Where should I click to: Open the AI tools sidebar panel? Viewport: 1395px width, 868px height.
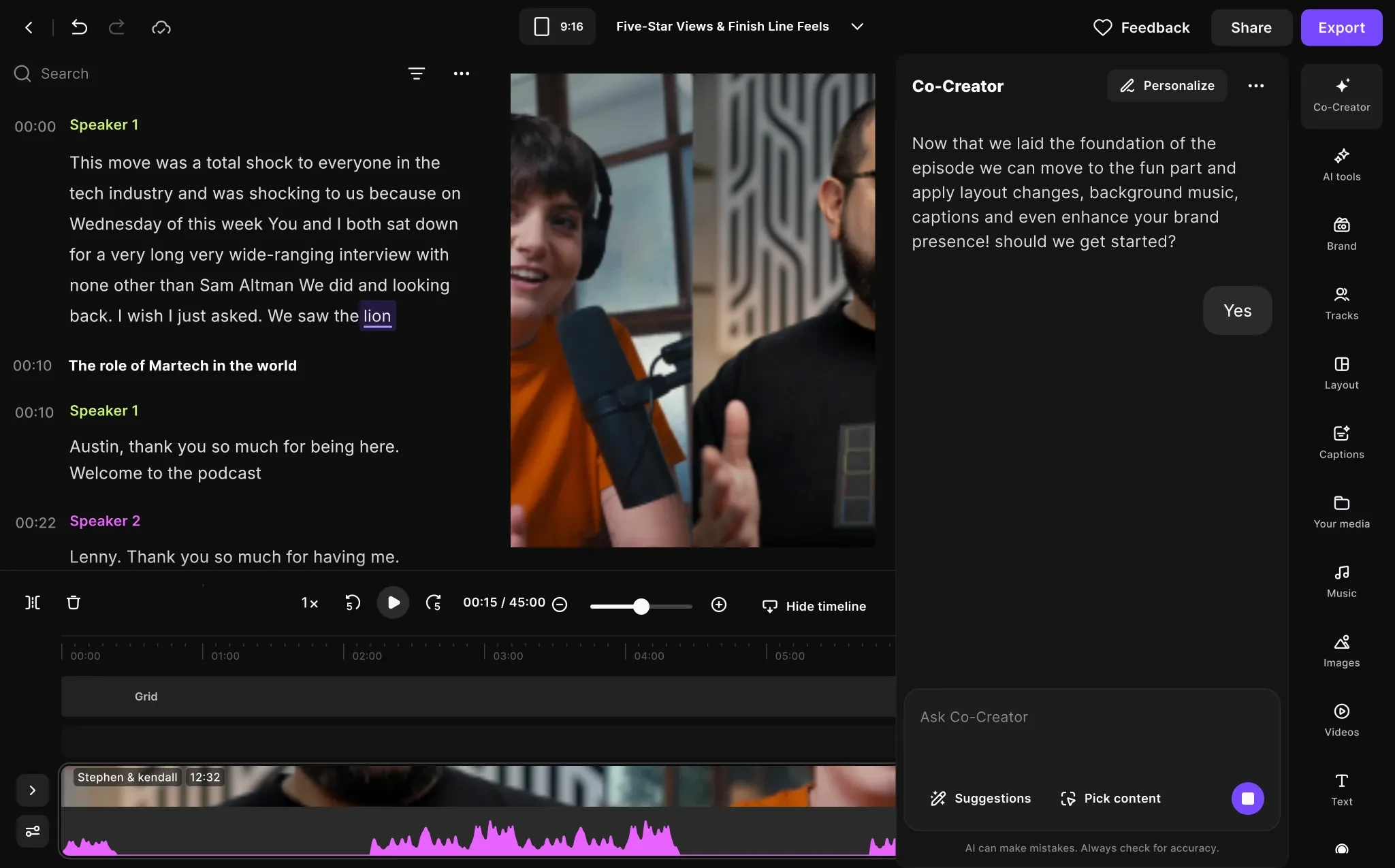[x=1341, y=165]
